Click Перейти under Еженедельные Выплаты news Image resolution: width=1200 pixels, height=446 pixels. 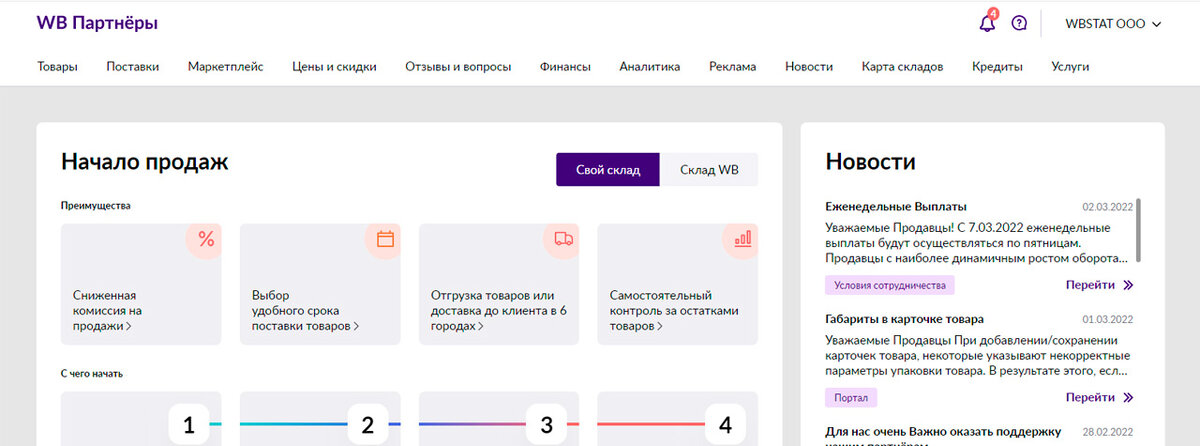[x=1099, y=285]
